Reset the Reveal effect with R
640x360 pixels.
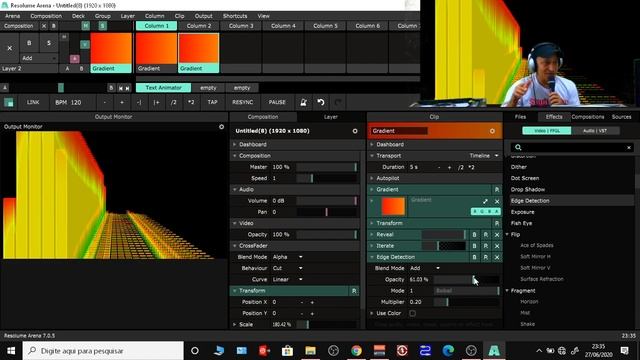point(486,235)
